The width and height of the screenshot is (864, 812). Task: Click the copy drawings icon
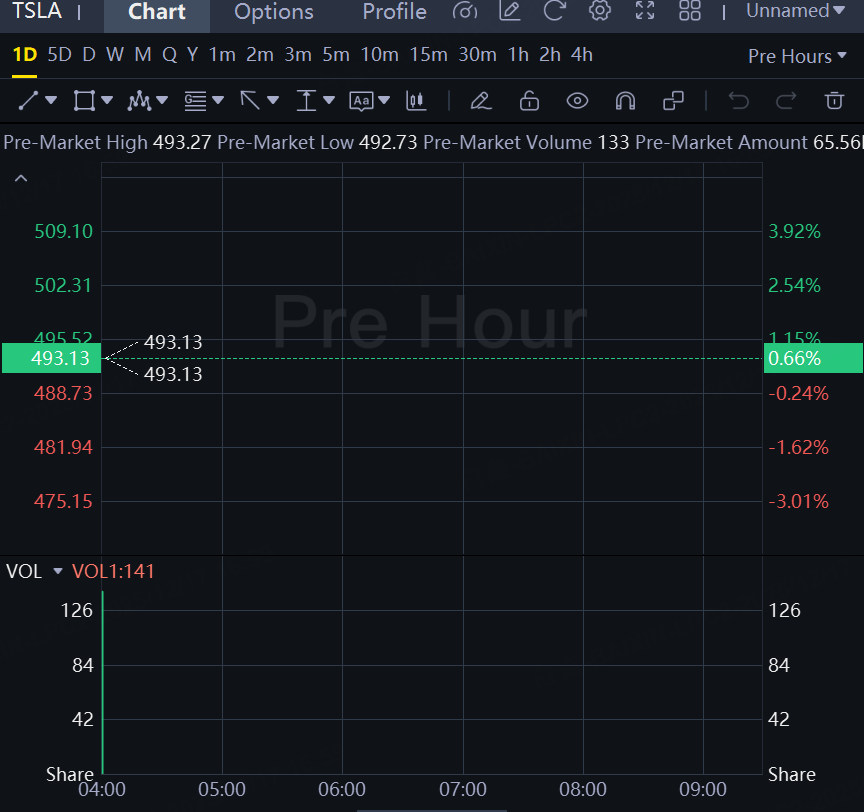[x=673, y=101]
